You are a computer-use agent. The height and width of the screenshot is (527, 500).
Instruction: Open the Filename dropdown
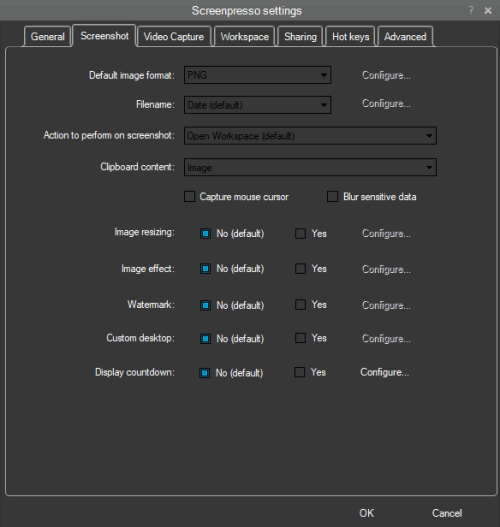tap(257, 105)
